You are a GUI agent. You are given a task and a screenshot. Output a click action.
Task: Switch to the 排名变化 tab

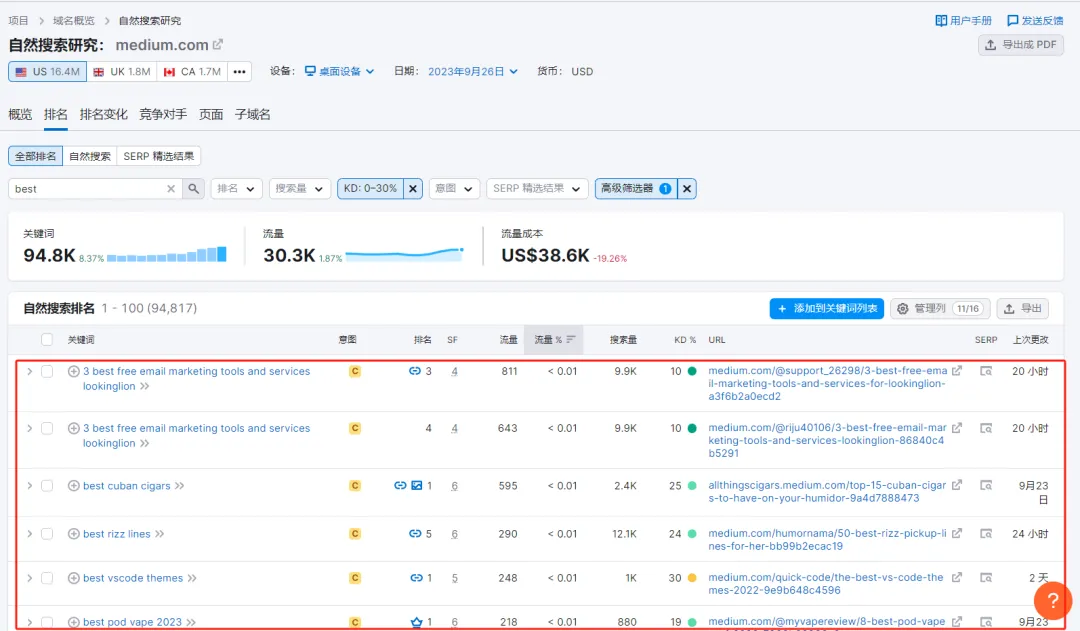pyautogui.click(x=103, y=114)
